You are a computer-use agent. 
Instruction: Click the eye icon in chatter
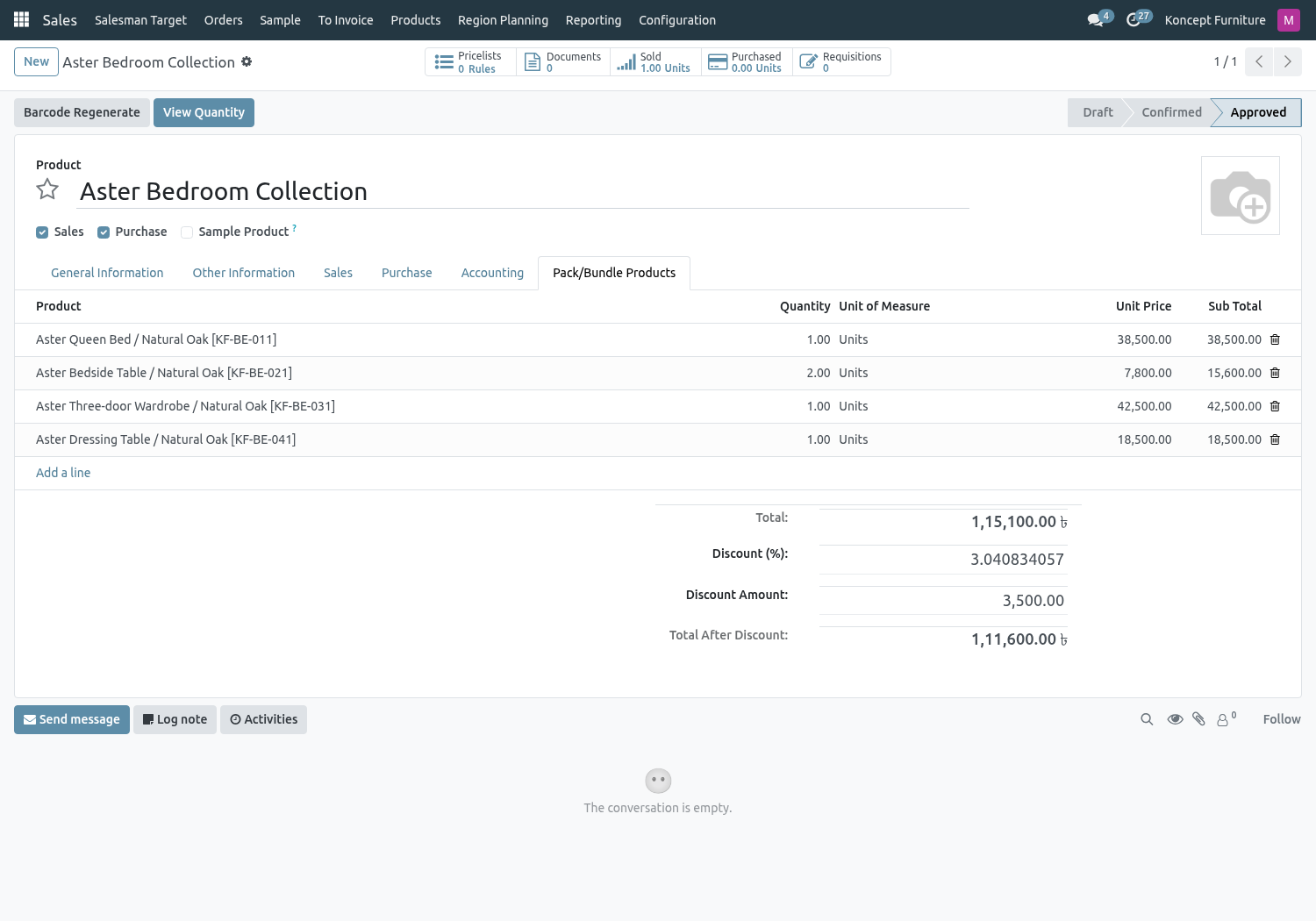(x=1175, y=719)
